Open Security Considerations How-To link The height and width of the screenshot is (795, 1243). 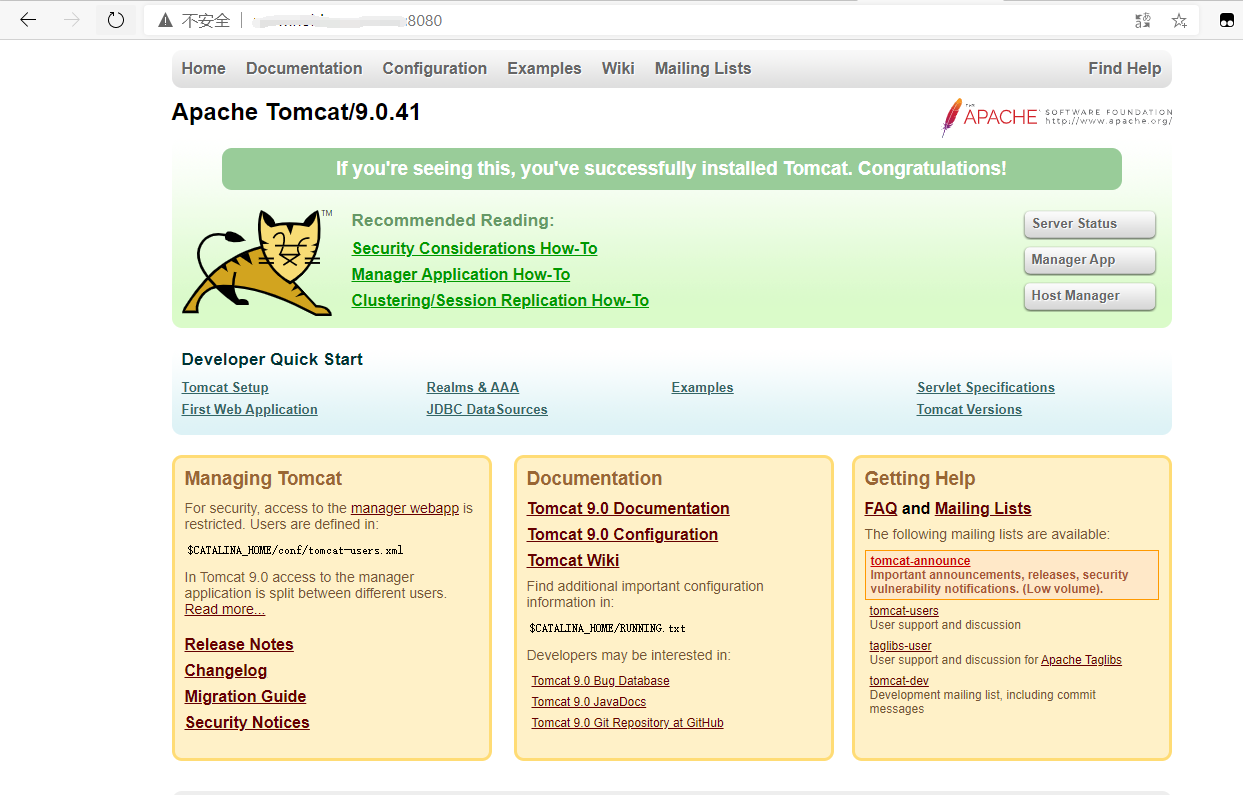pos(475,248)
